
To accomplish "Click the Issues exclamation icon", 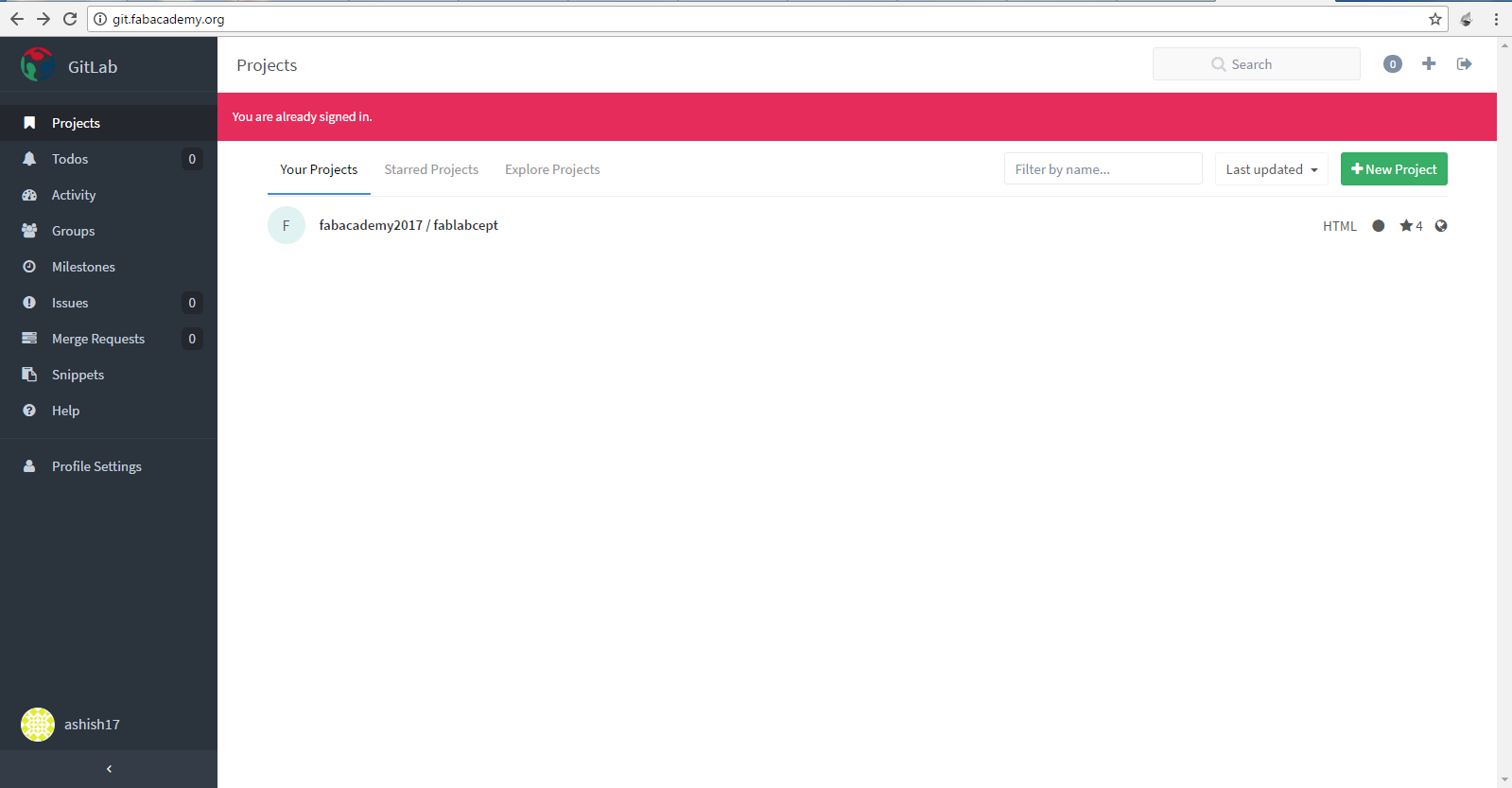I will coord(29,303).
